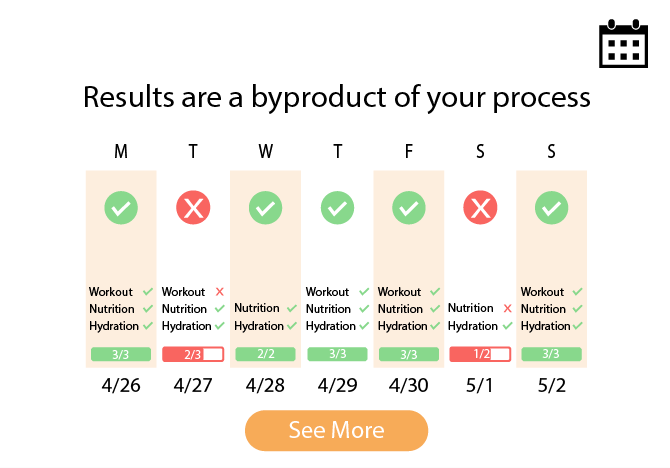Select the W day column header

pyautogui.click(x=265, y=151)
